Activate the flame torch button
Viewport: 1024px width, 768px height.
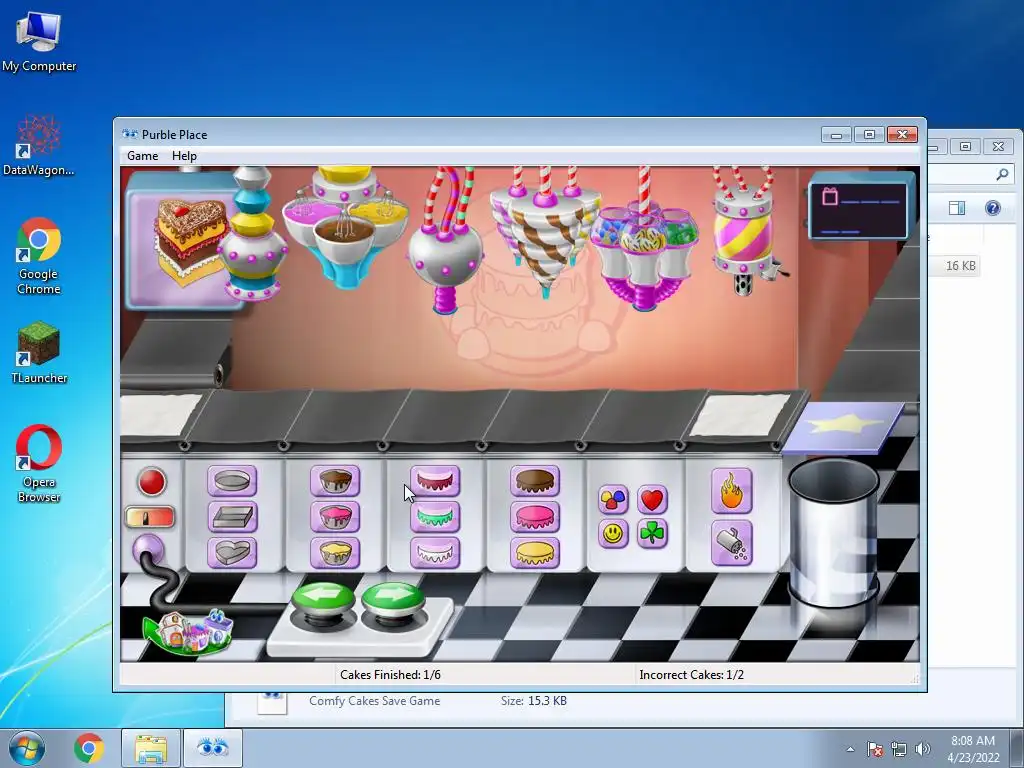pyautogui.click(x=732, y=490)
